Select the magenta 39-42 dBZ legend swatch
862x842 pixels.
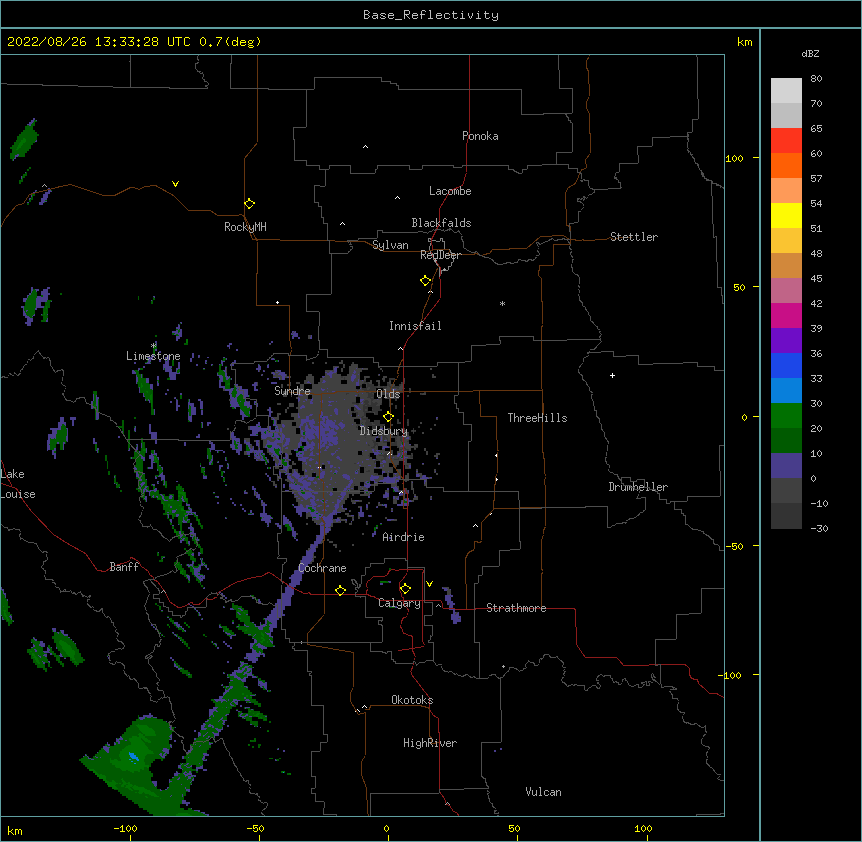786,316
